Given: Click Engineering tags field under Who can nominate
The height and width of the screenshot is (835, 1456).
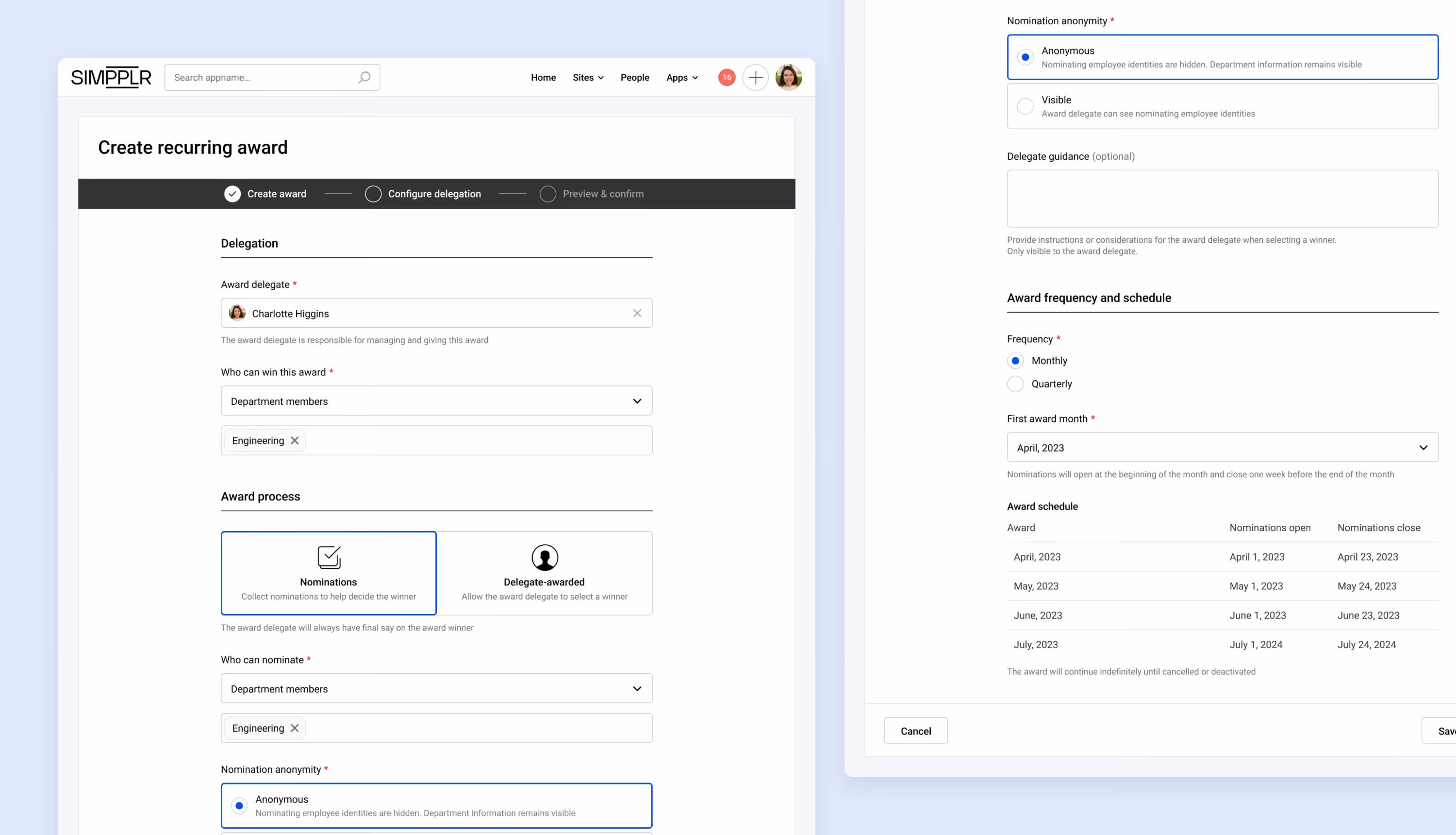Looking at the screenshot, I should pos(436,728).
